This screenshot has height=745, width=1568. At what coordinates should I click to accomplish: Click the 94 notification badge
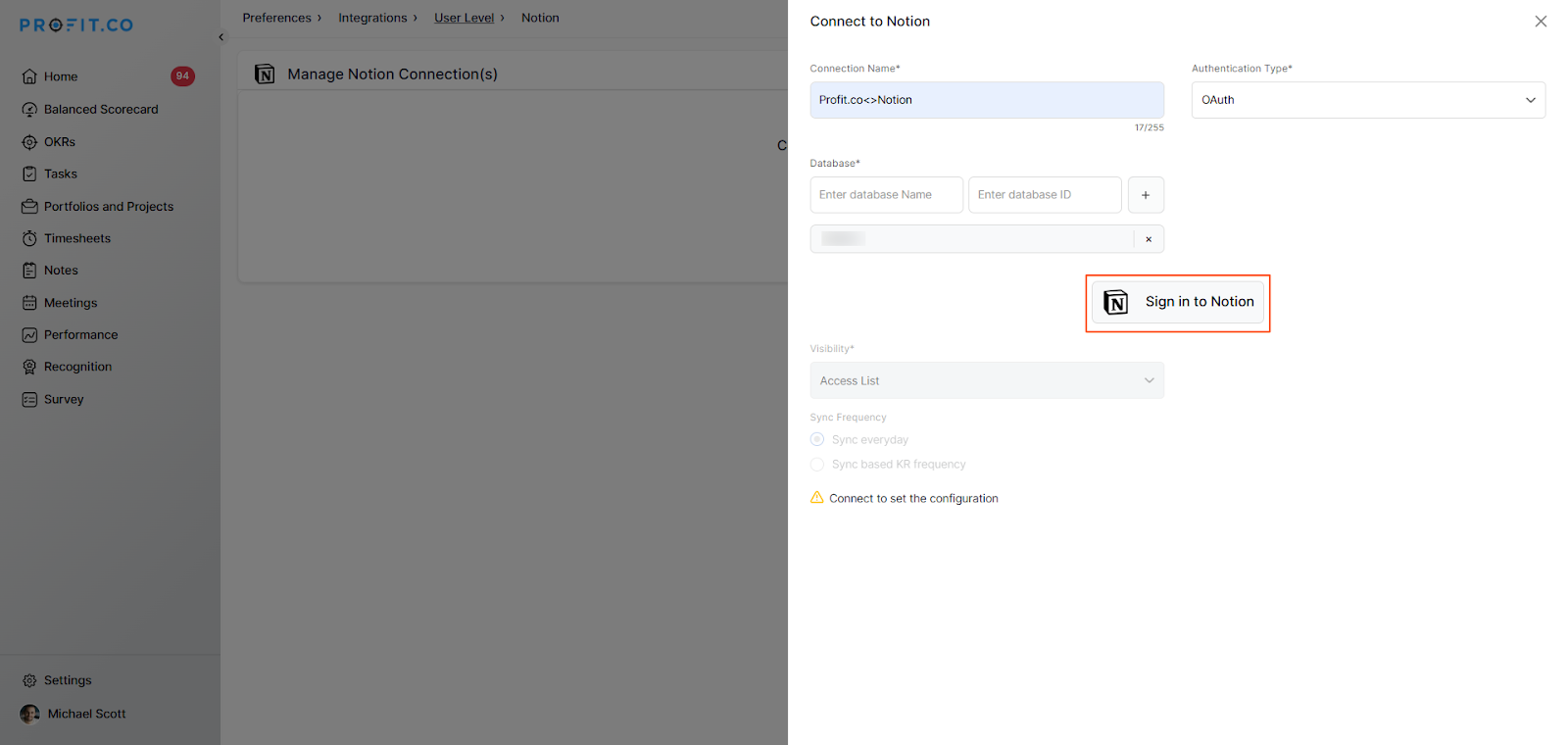point(182,76)
